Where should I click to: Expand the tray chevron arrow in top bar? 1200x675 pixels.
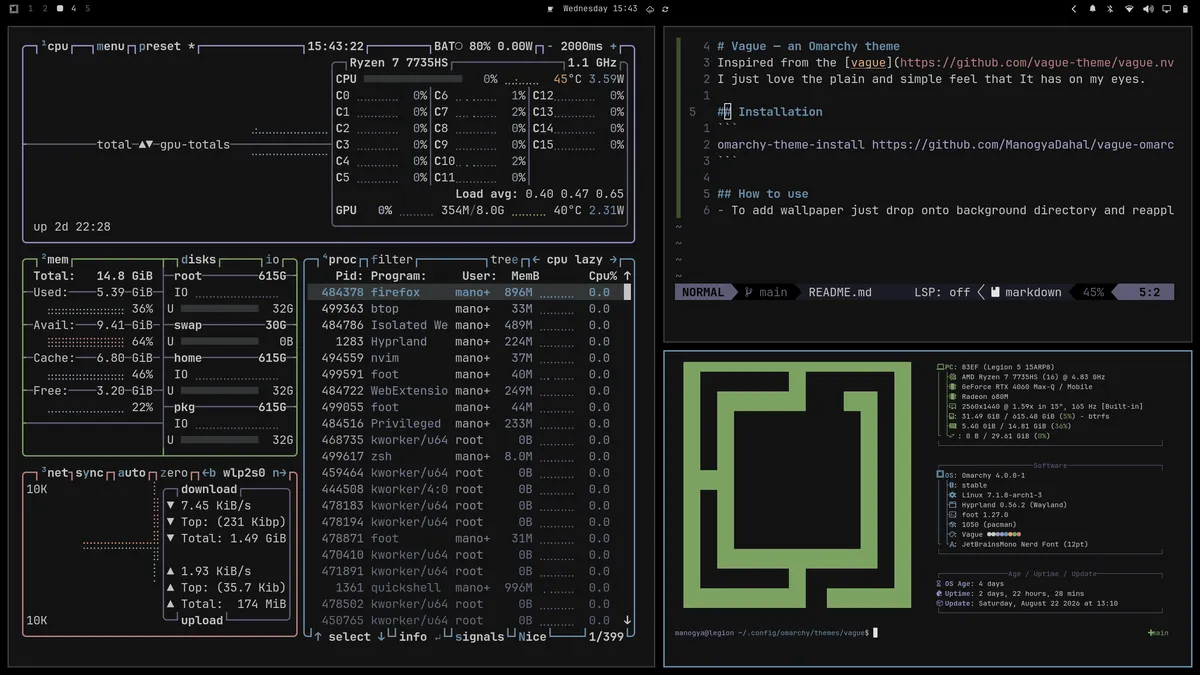pyautogui.click(x=1074, y=9)
